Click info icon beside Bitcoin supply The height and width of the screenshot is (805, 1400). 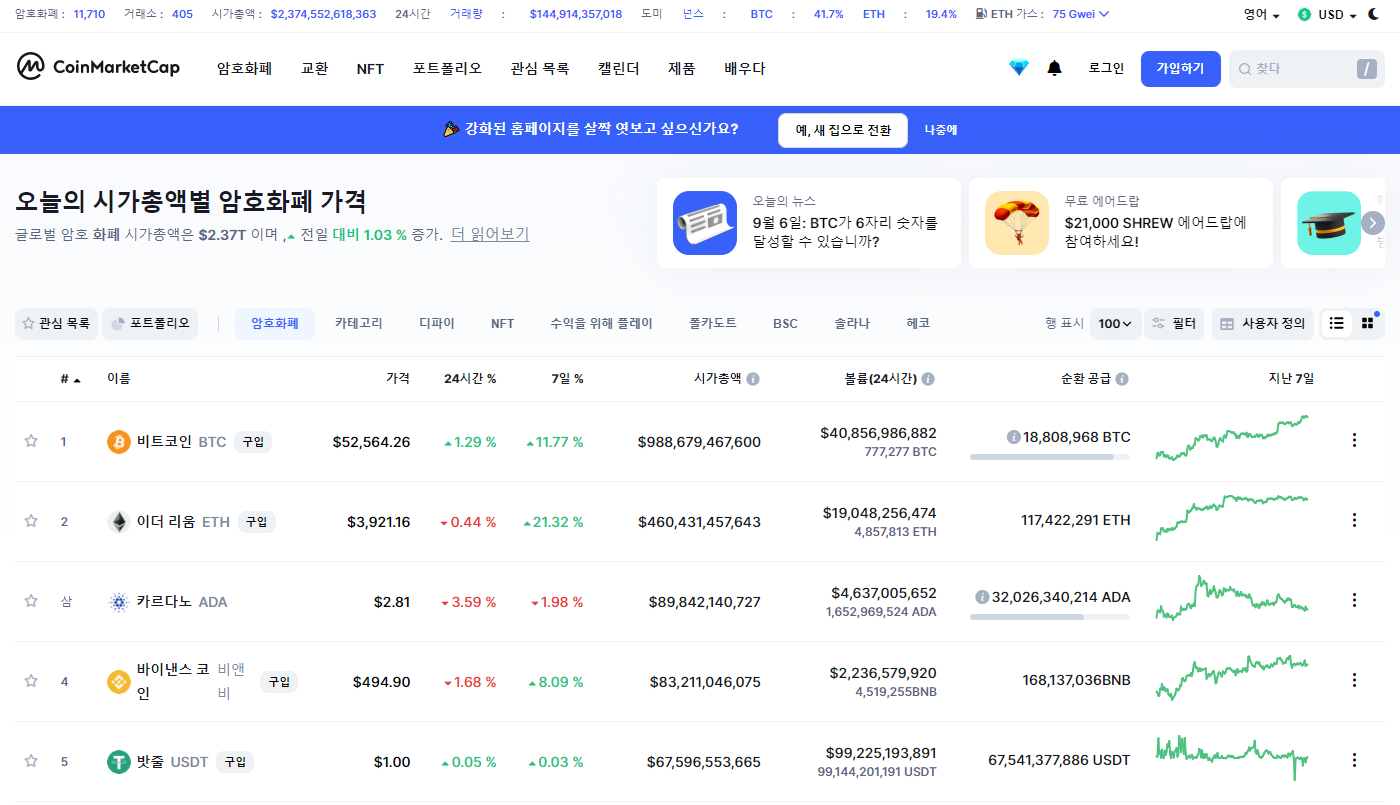tap(1013, 437)
